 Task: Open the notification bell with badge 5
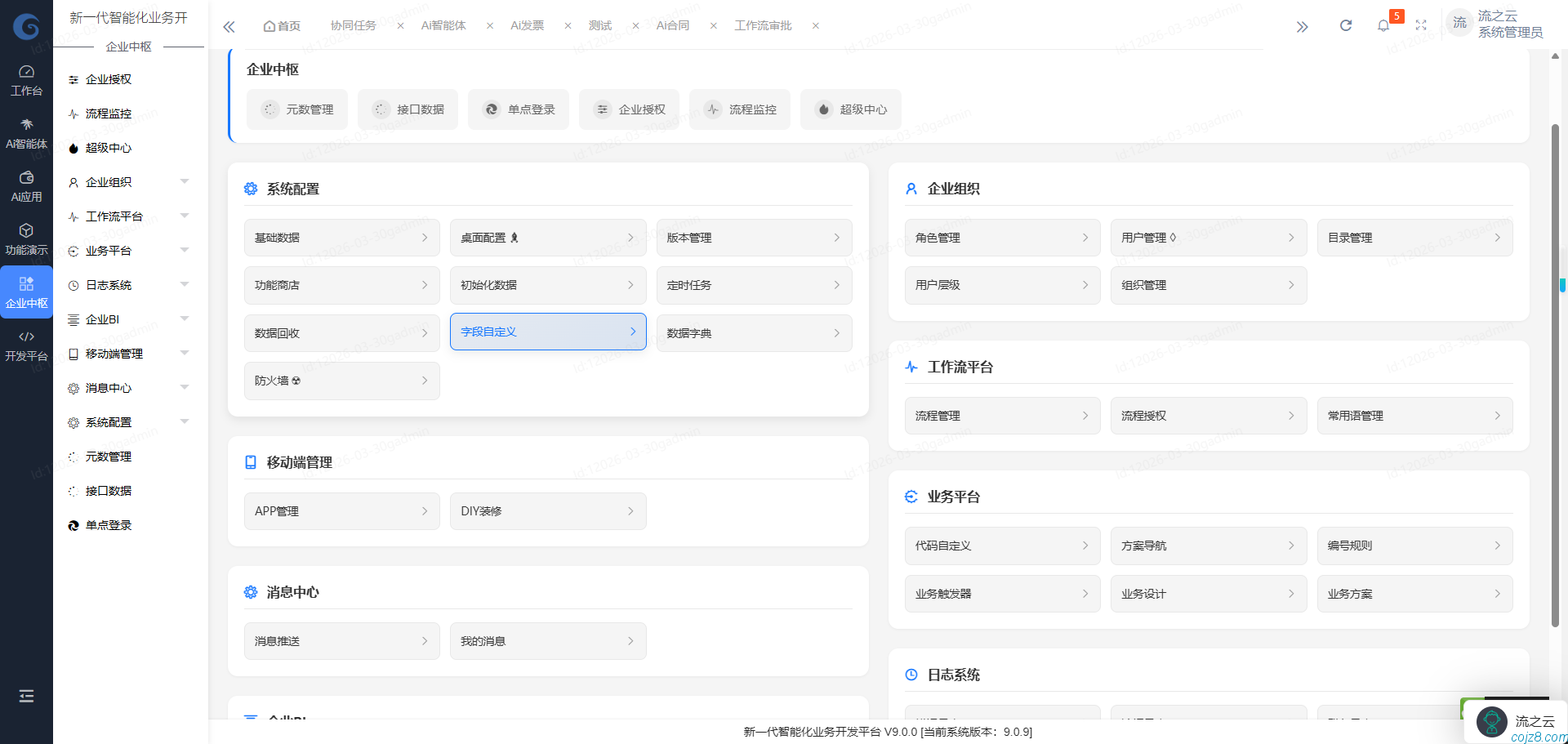[1383, 25]
